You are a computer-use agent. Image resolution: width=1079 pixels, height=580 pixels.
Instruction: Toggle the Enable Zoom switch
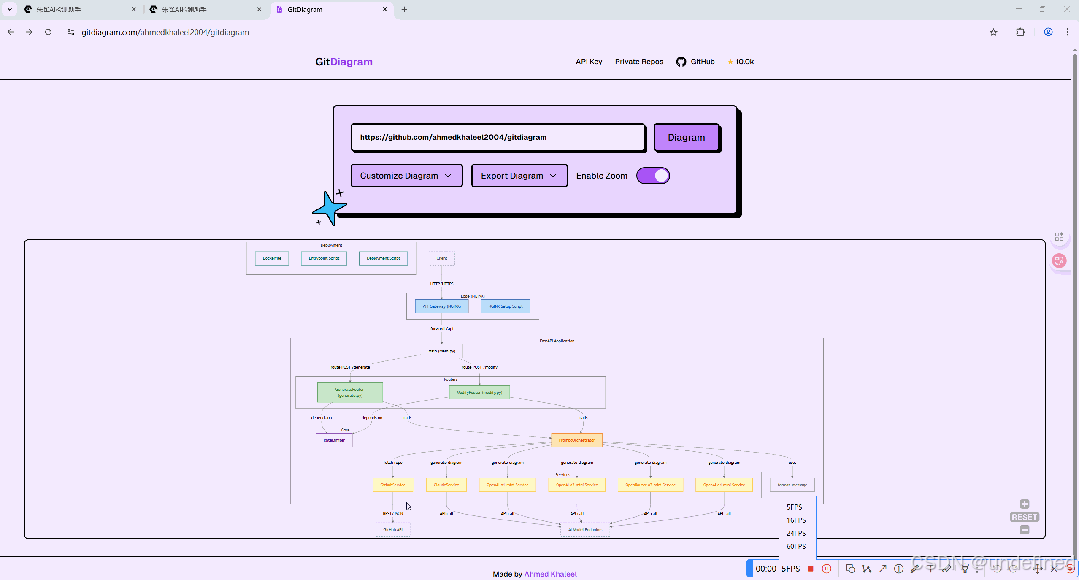pos(653,175)
